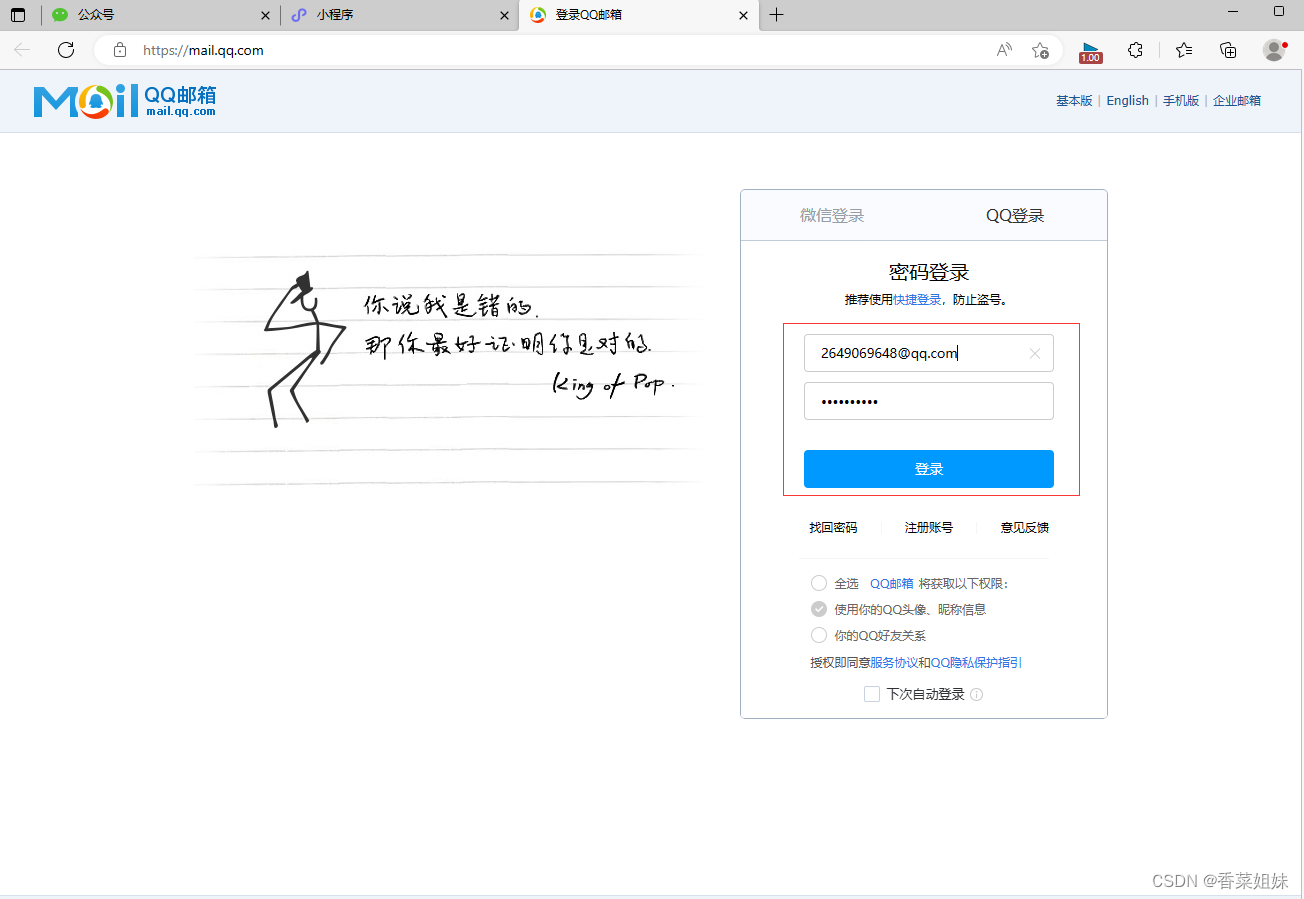Close the 登录QQ邮箱 tab
The height and width of the screenshot is (899, 1304).
coord(743,15)
